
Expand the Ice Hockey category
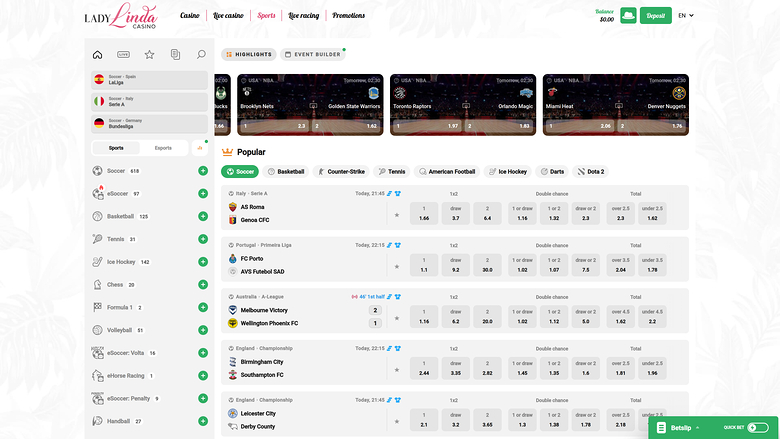[203, 262]
